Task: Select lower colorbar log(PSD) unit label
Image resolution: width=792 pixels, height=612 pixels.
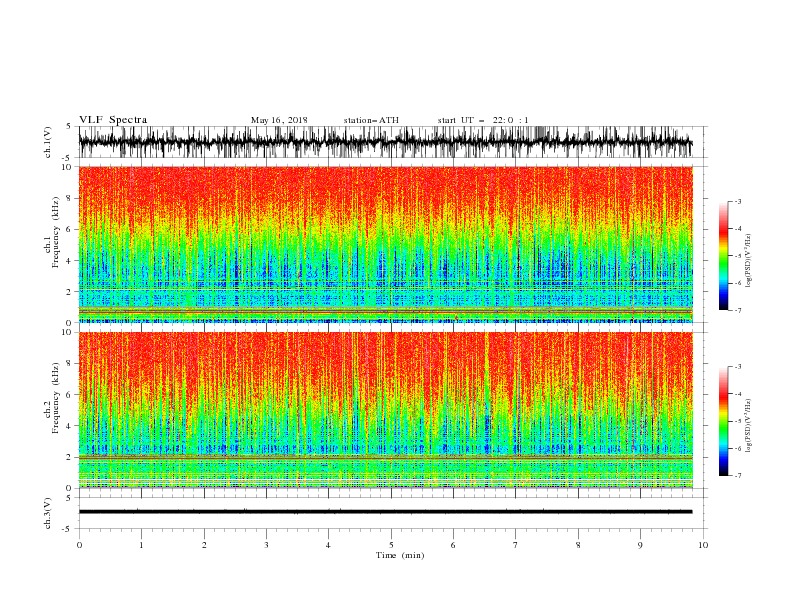Action: (x=748, y=426)
